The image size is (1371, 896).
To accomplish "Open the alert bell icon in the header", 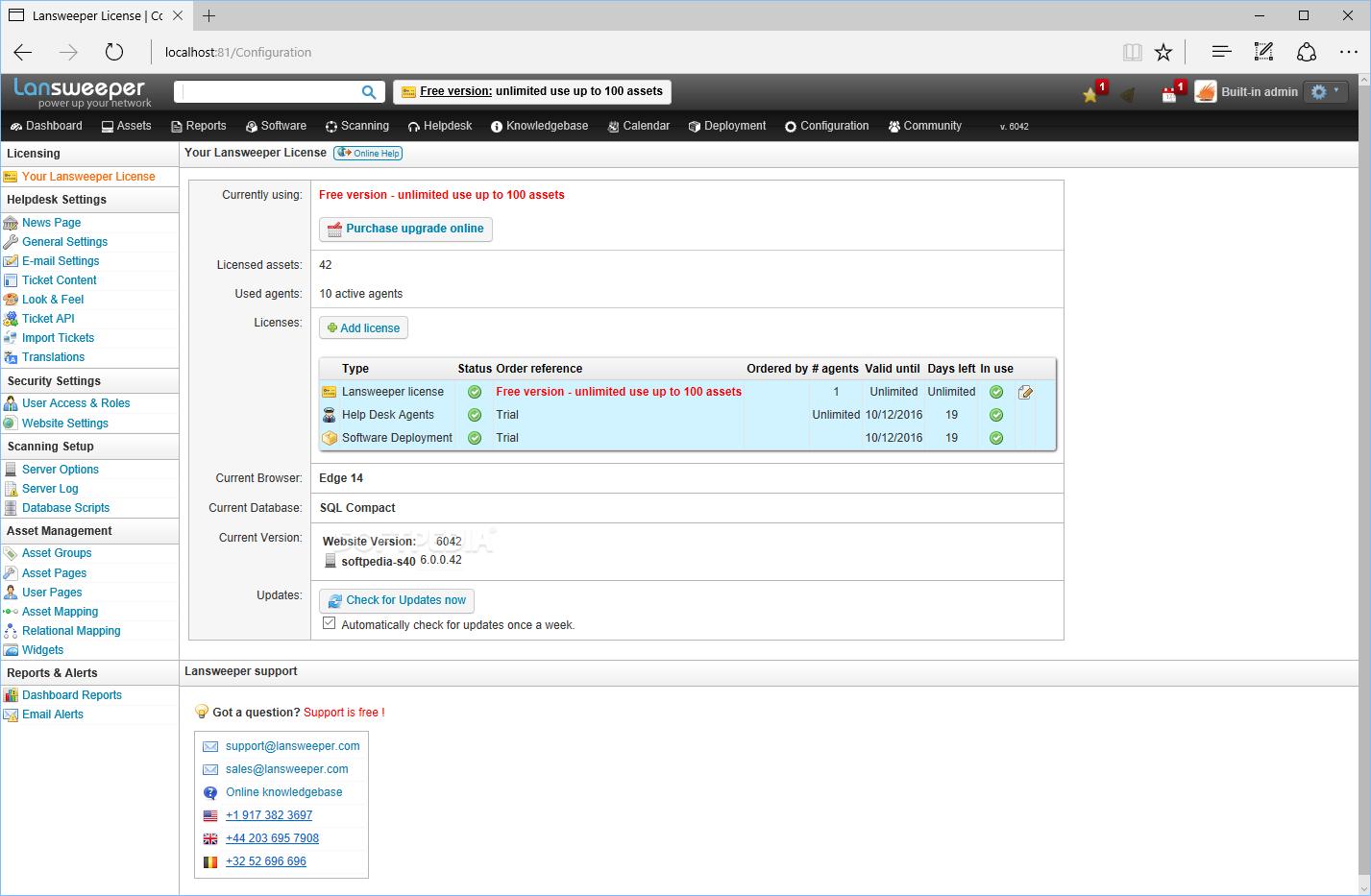I will (x=1128, y=94).
